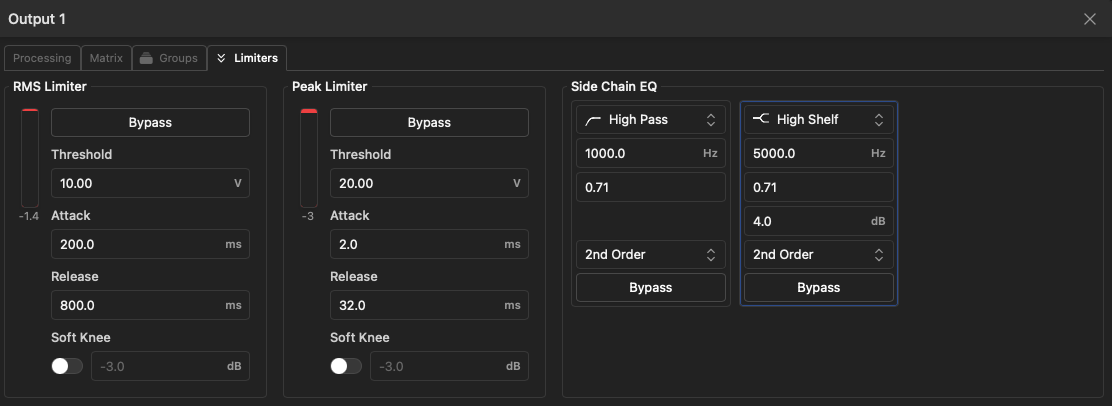The width and height of the screenshot is (1112, 406).
Task: Enable the Peak Limiter Soft Knee toggle
Action: coord(346,366)
